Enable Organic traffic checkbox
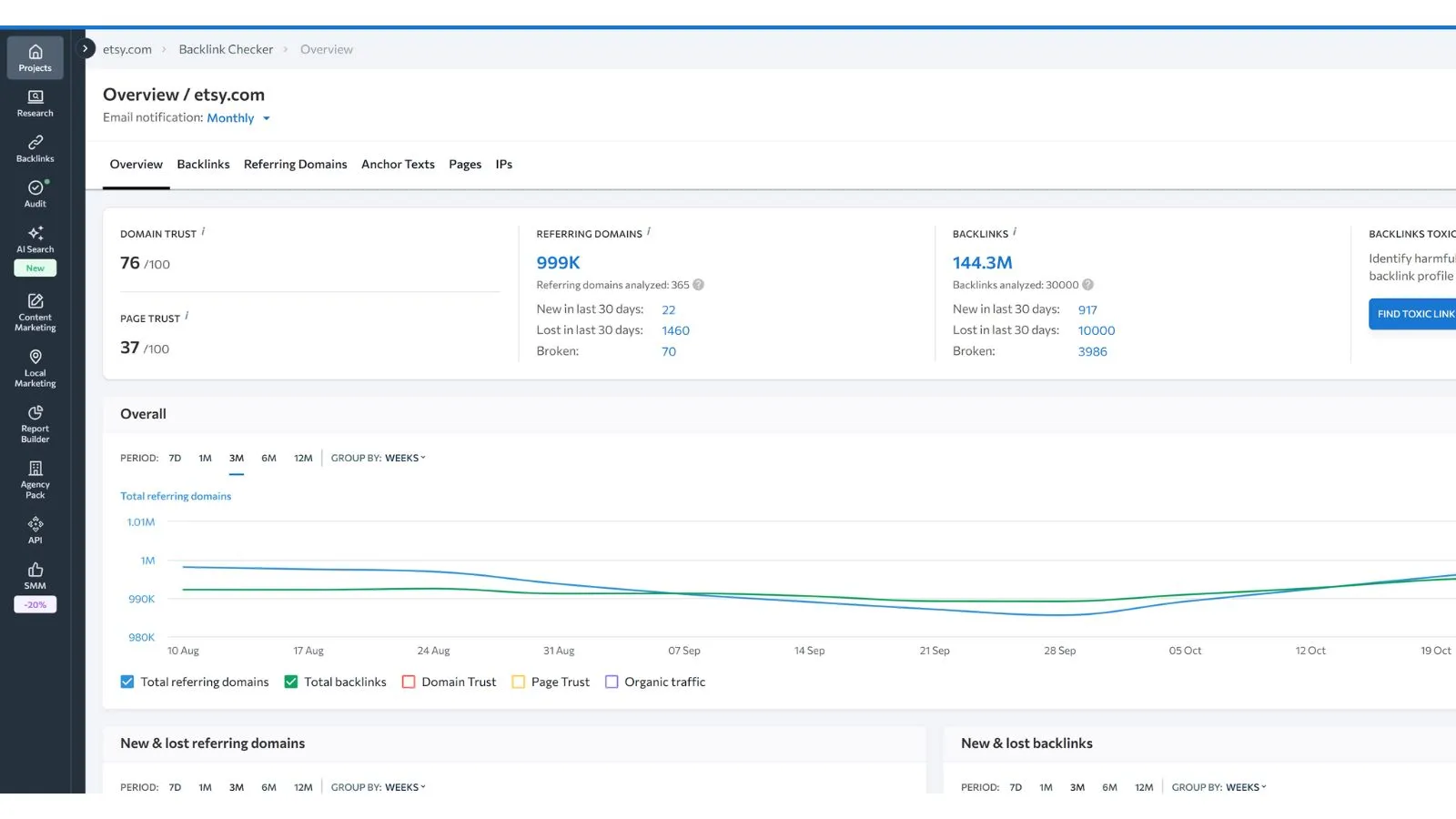 point(612,682)
